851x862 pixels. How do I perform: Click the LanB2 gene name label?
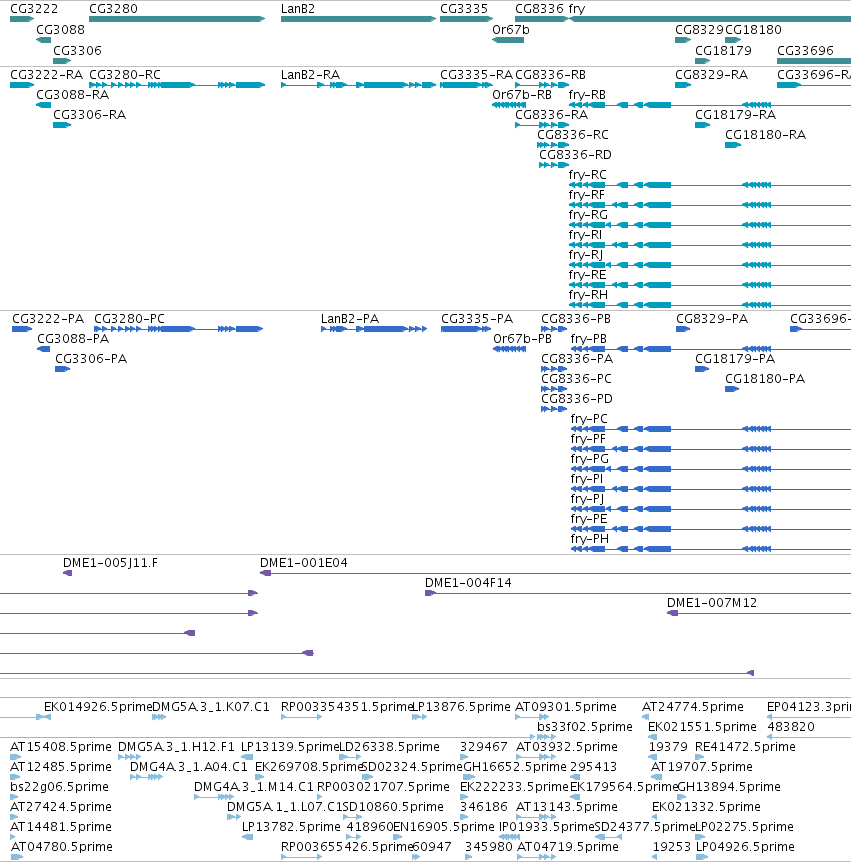click(297, 9)
